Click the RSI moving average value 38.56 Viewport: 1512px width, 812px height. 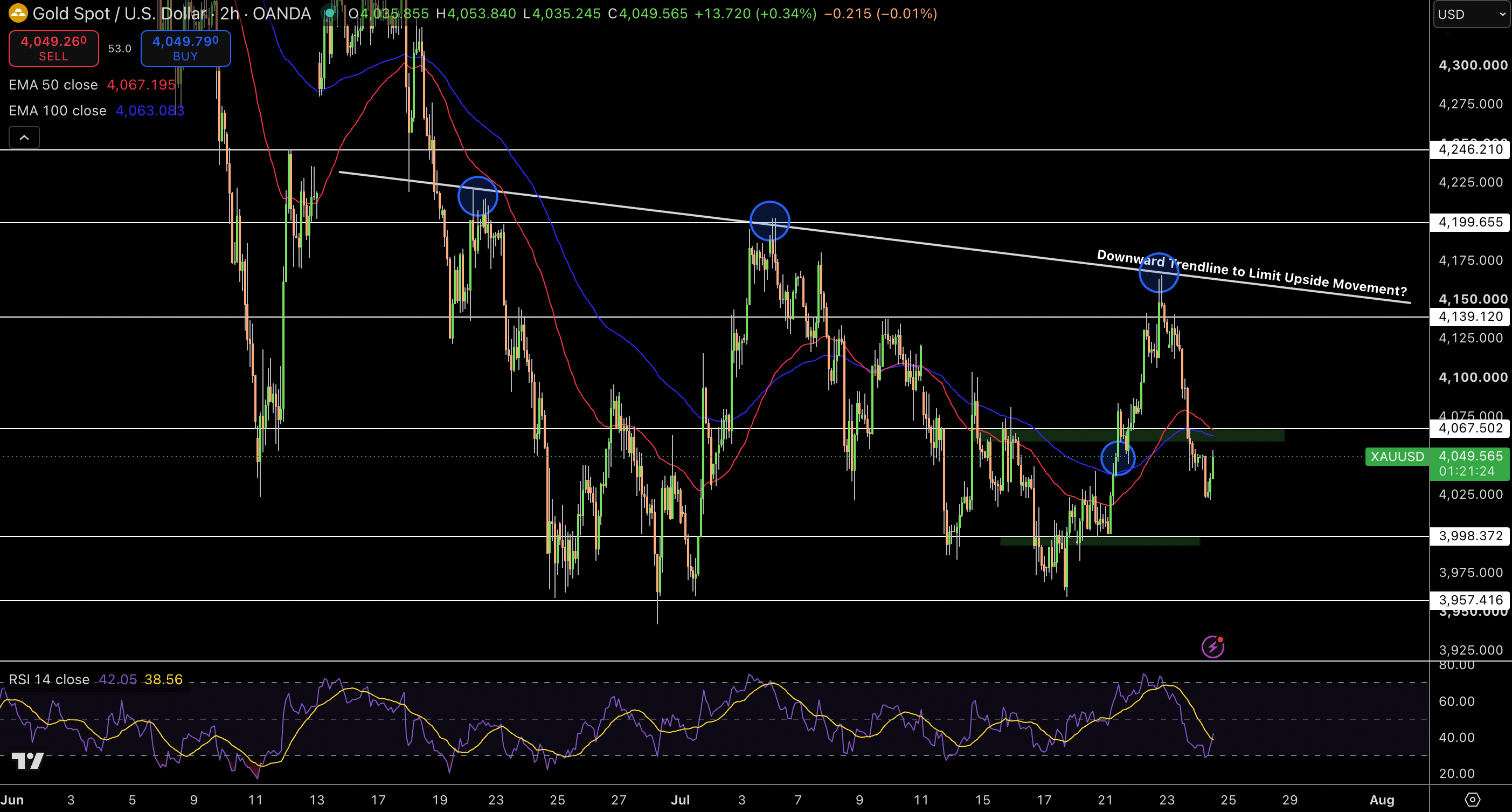(x=163, y=679)
